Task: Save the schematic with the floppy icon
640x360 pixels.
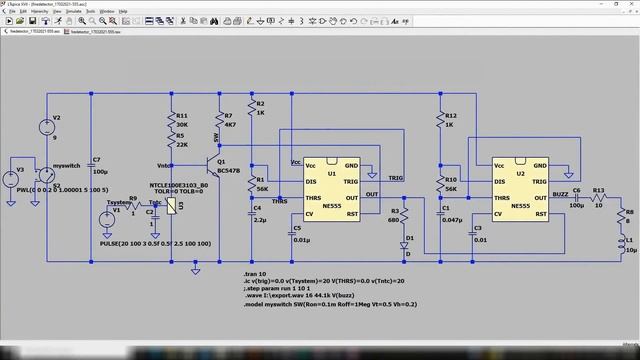Action: 32,21
